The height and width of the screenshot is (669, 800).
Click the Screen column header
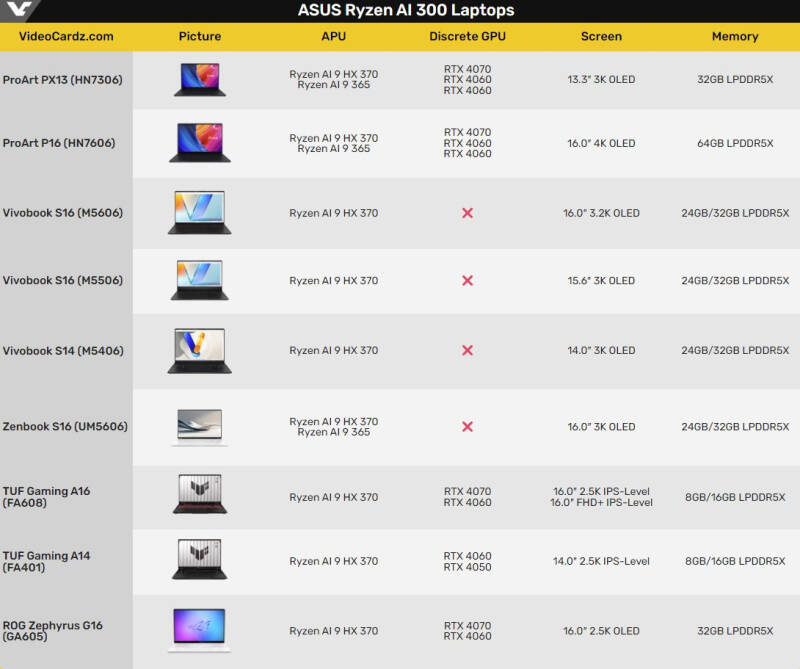pos(601,36)
